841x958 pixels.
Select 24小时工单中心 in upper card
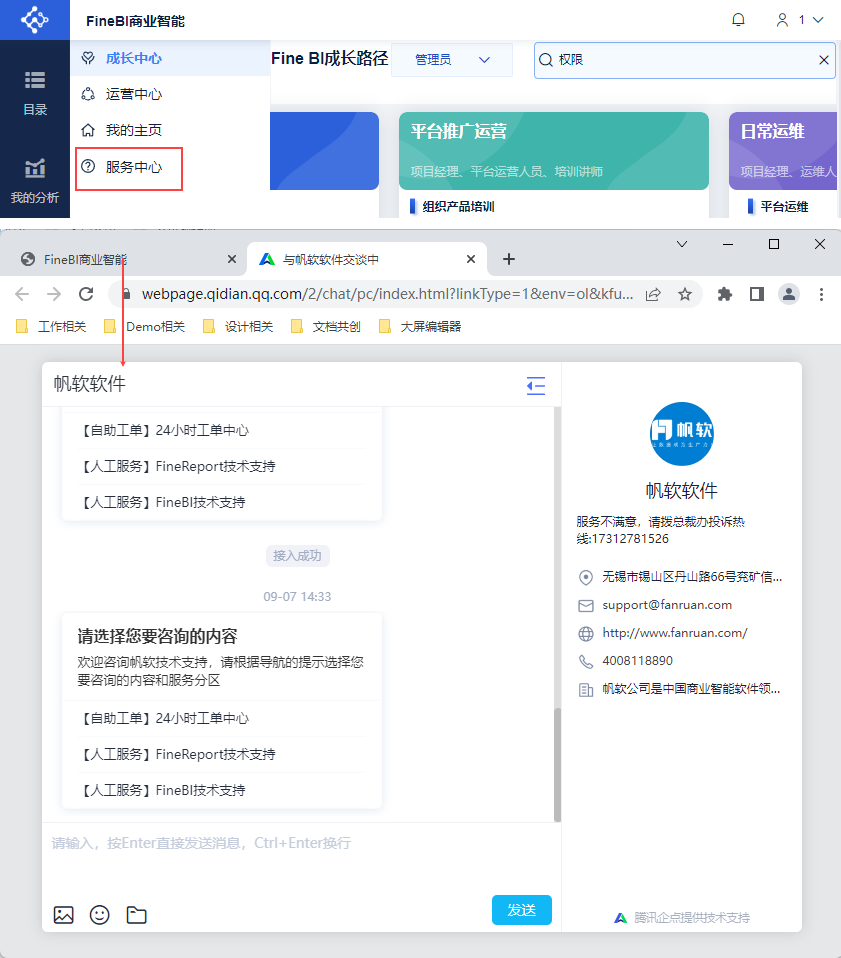[x=222, y=430]
